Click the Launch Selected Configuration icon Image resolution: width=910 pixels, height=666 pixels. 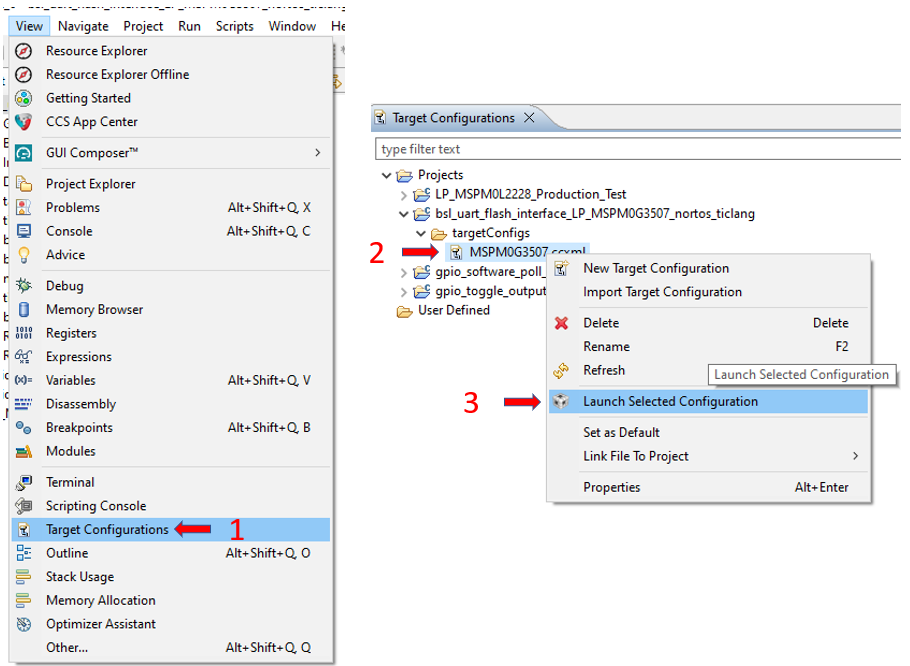click(x=561, y=401)
